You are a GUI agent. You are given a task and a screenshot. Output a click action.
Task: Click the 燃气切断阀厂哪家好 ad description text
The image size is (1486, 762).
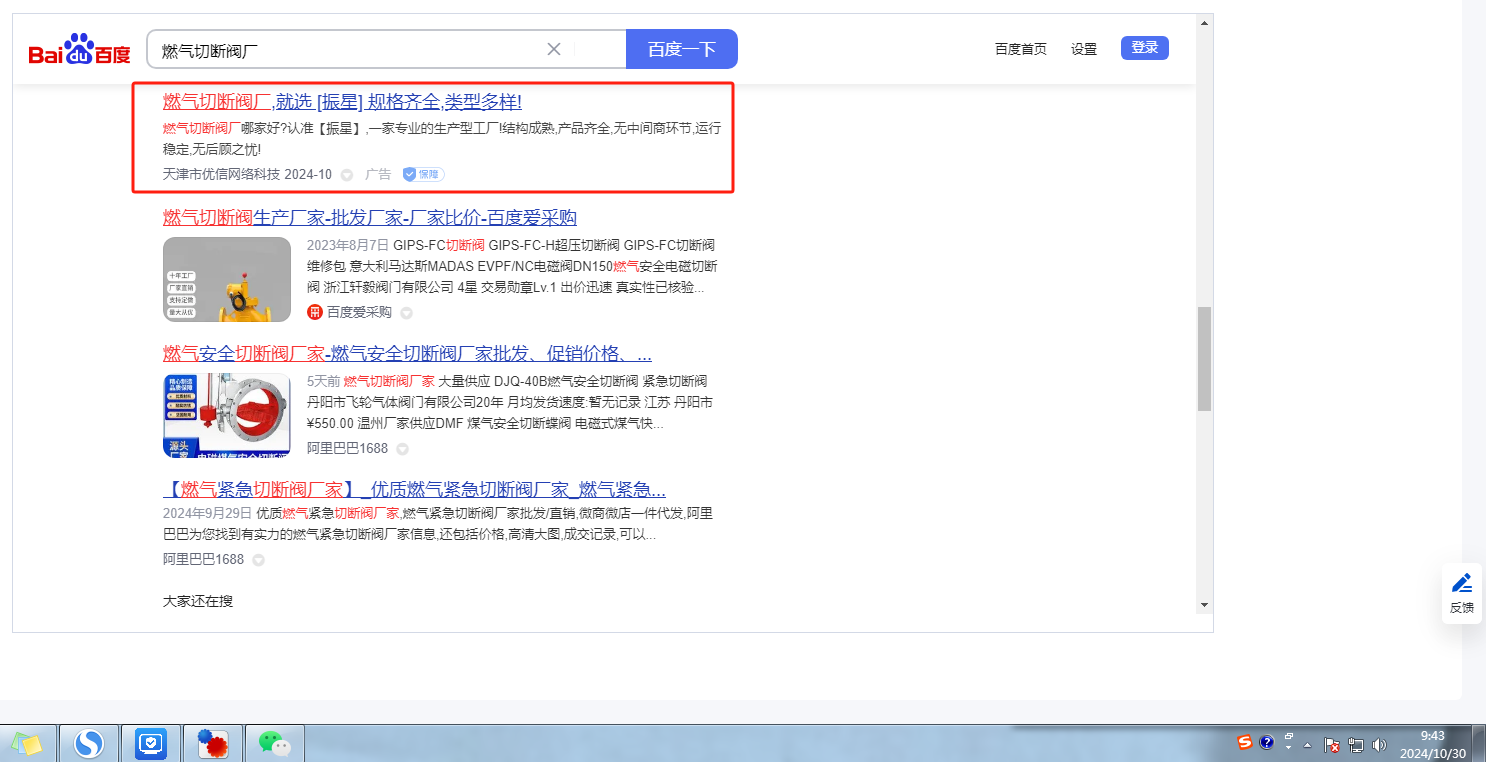[442, 138]
